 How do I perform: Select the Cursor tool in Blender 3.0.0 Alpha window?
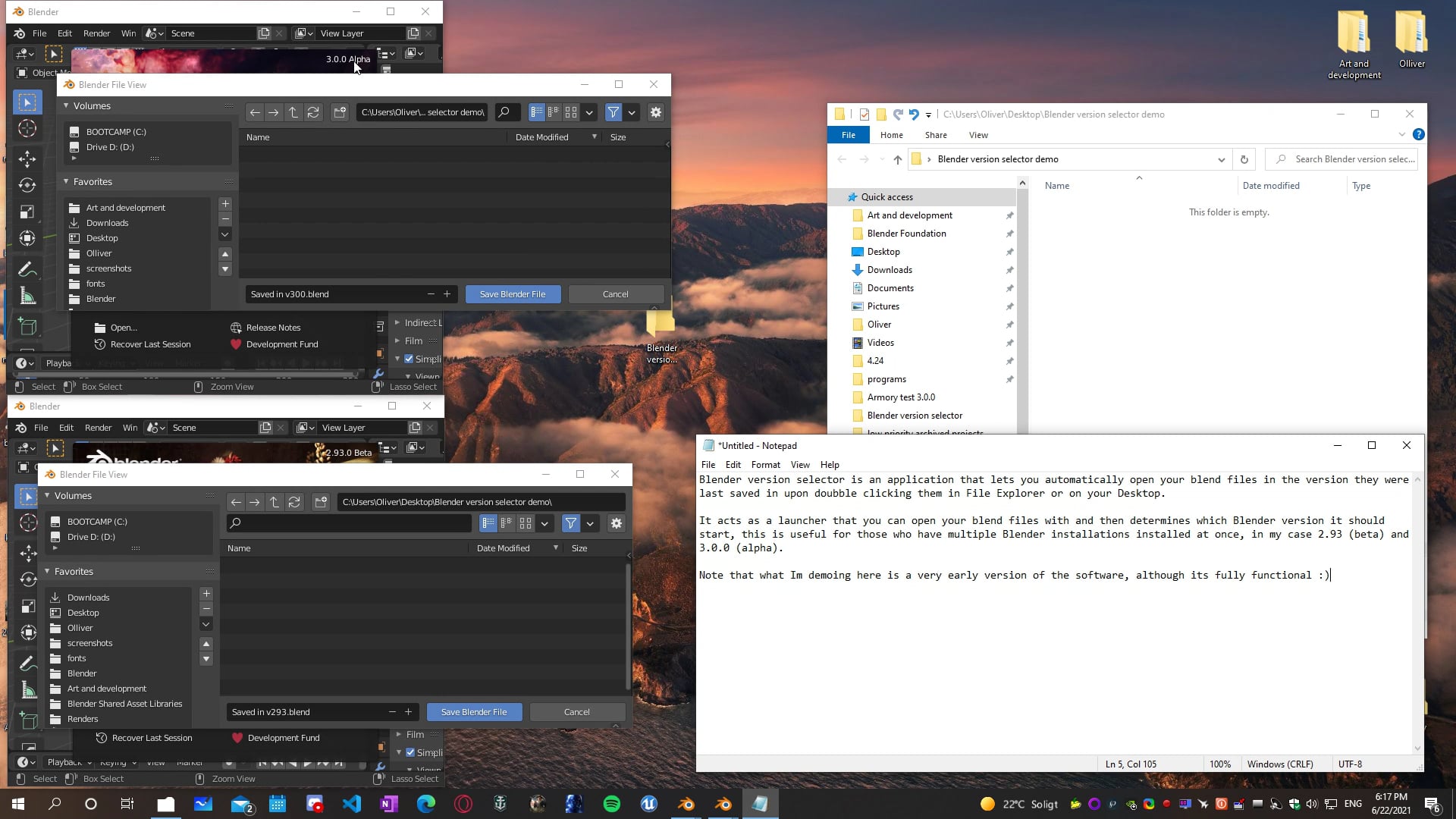(27, 129)
